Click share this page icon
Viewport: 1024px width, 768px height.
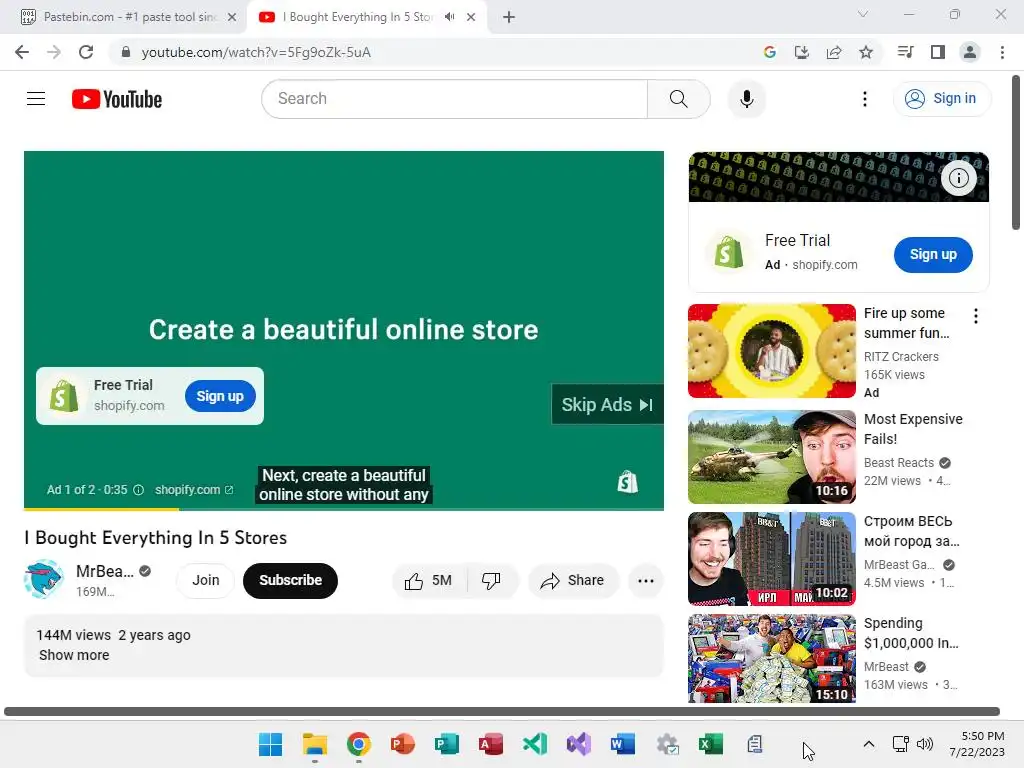tap(833, 52)
